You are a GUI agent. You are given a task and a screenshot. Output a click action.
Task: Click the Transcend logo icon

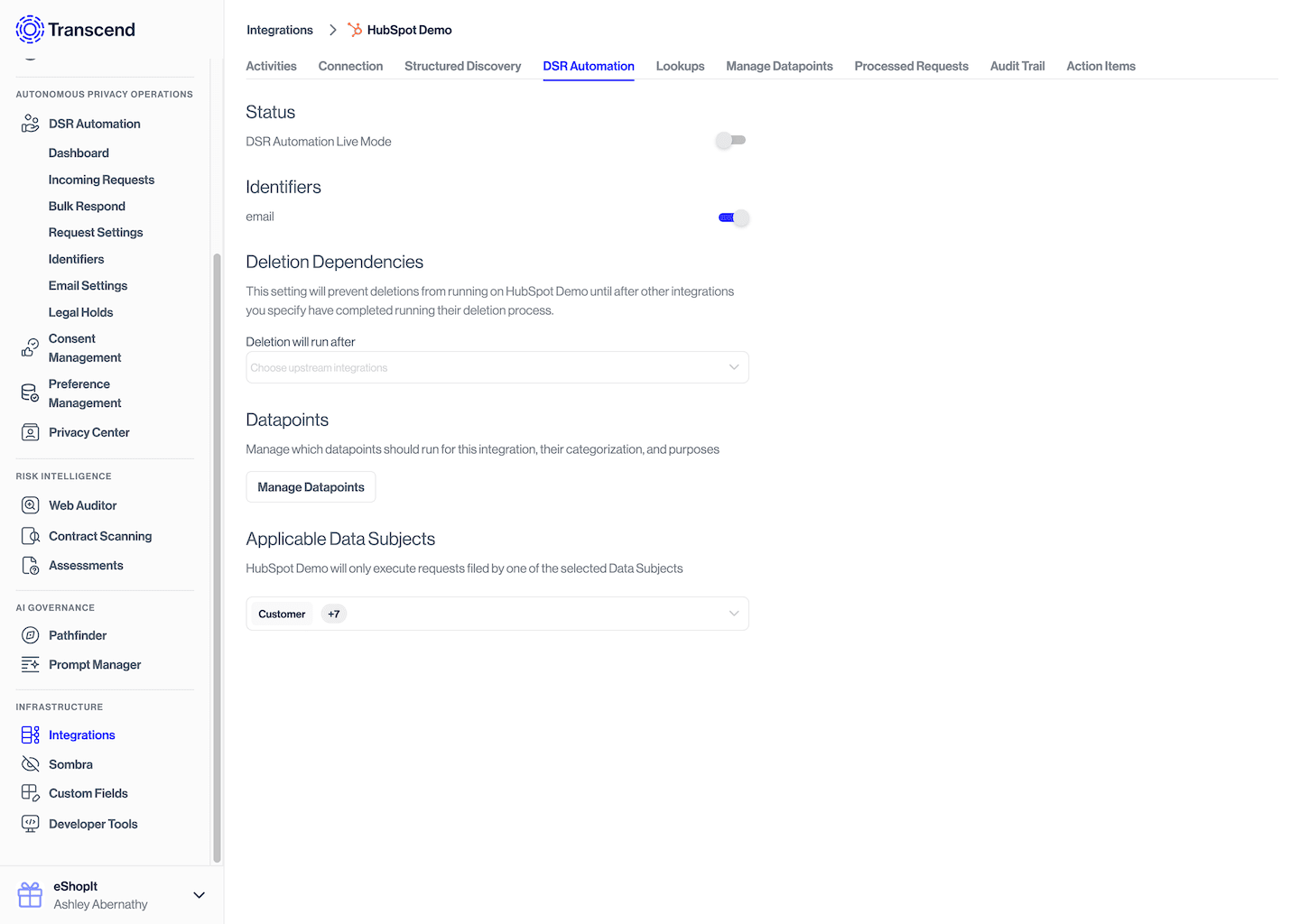coord(29,29)
